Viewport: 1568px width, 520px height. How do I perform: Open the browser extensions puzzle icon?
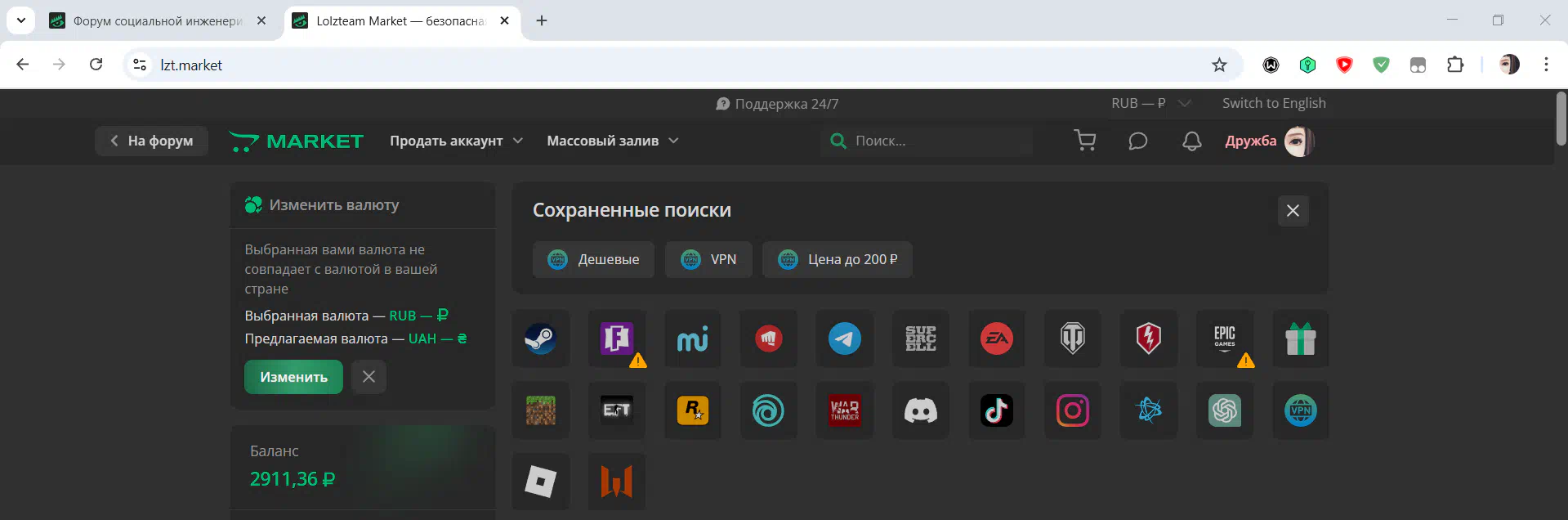coord(1455,65)
